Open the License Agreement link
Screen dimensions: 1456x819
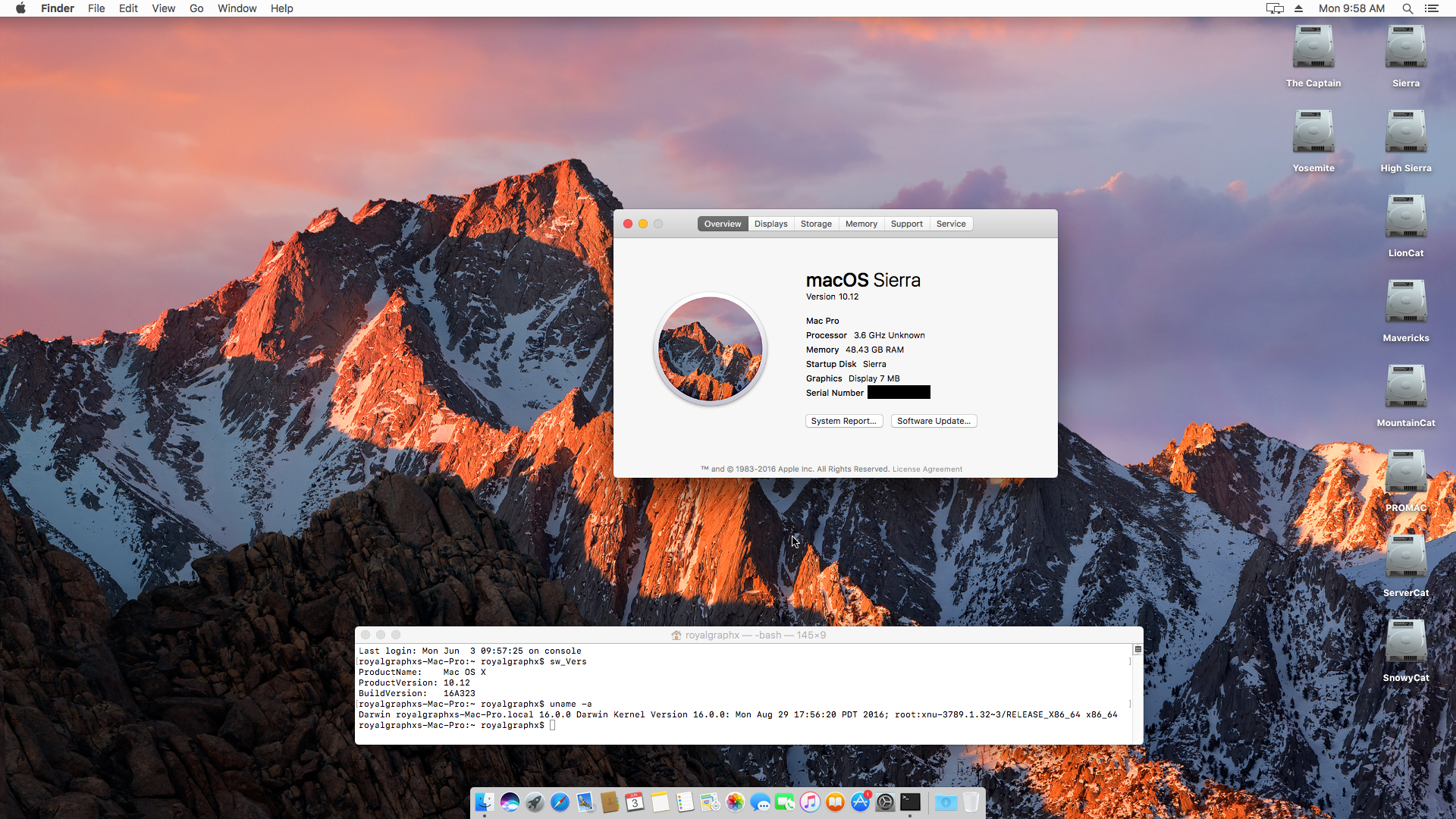927,469
